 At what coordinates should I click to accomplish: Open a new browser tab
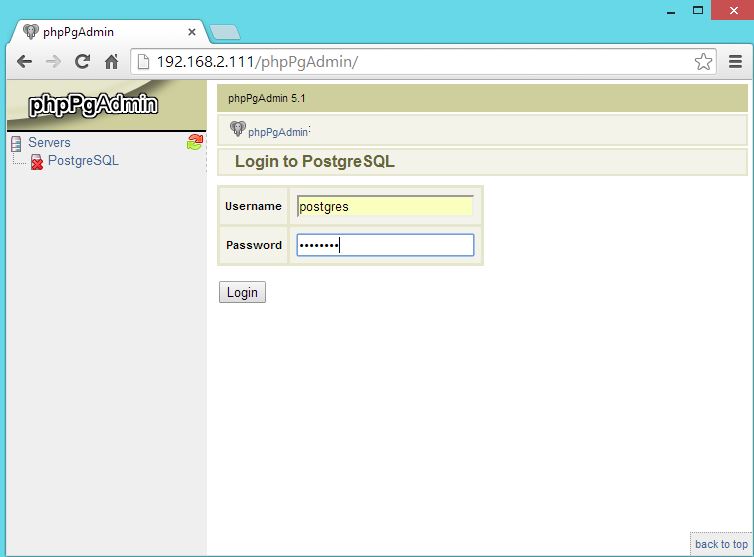click(x=225, y=32)
